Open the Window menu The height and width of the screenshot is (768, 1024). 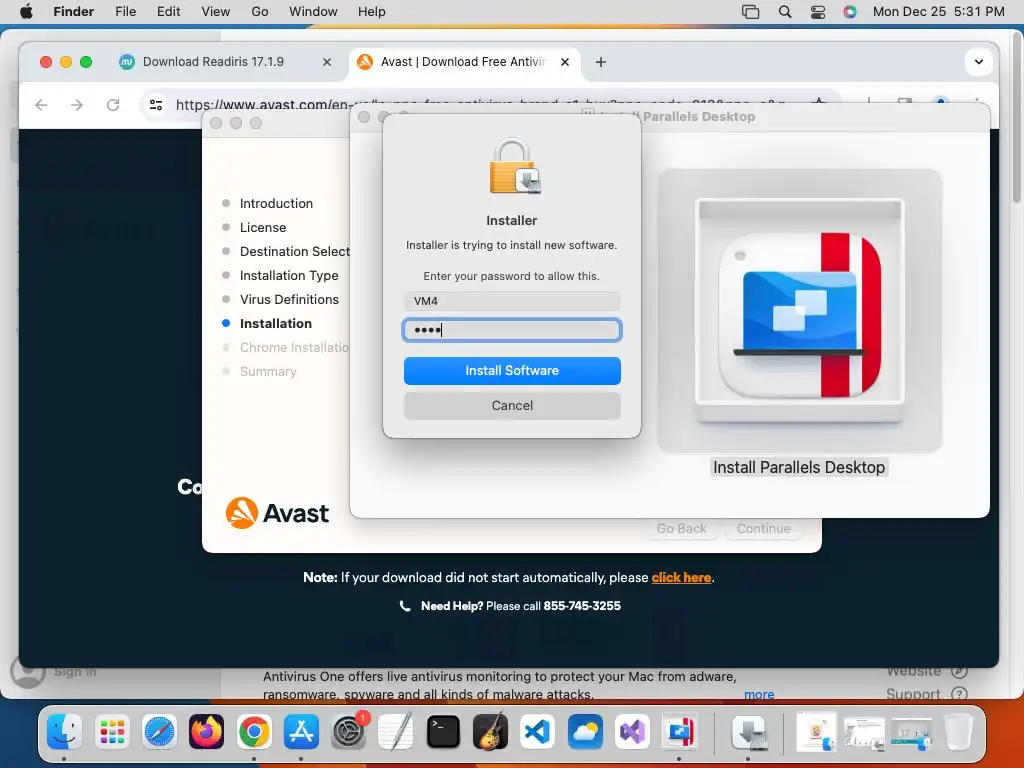[x=313, y=11]
